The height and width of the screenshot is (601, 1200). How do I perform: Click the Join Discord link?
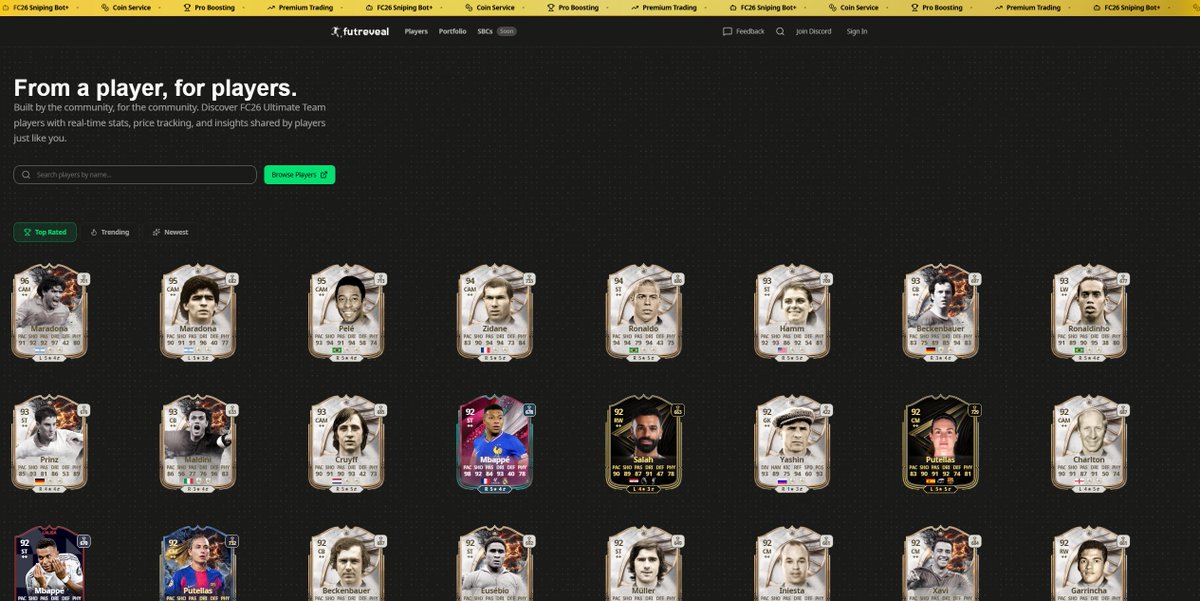click(813, 31)
